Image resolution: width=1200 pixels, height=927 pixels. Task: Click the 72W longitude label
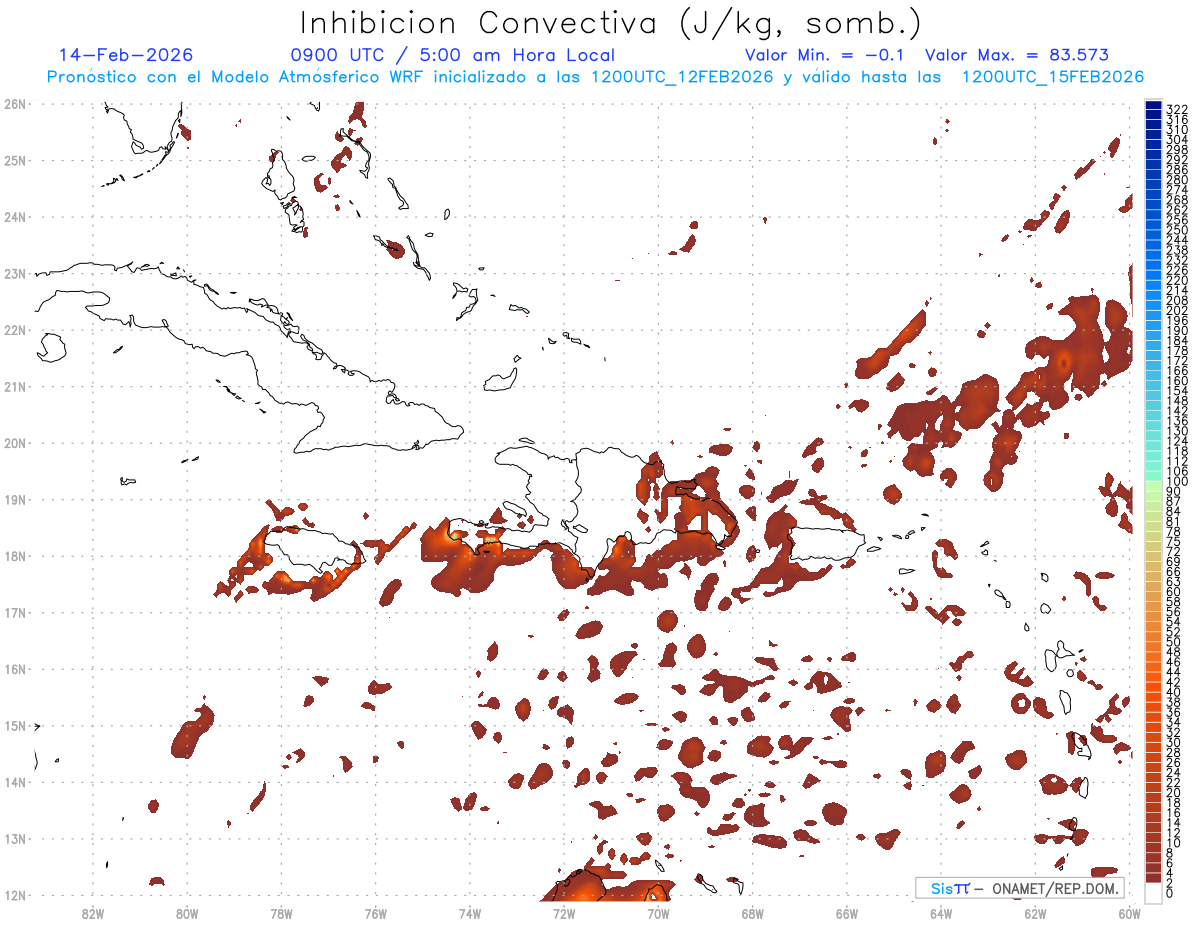coord(564,912)
